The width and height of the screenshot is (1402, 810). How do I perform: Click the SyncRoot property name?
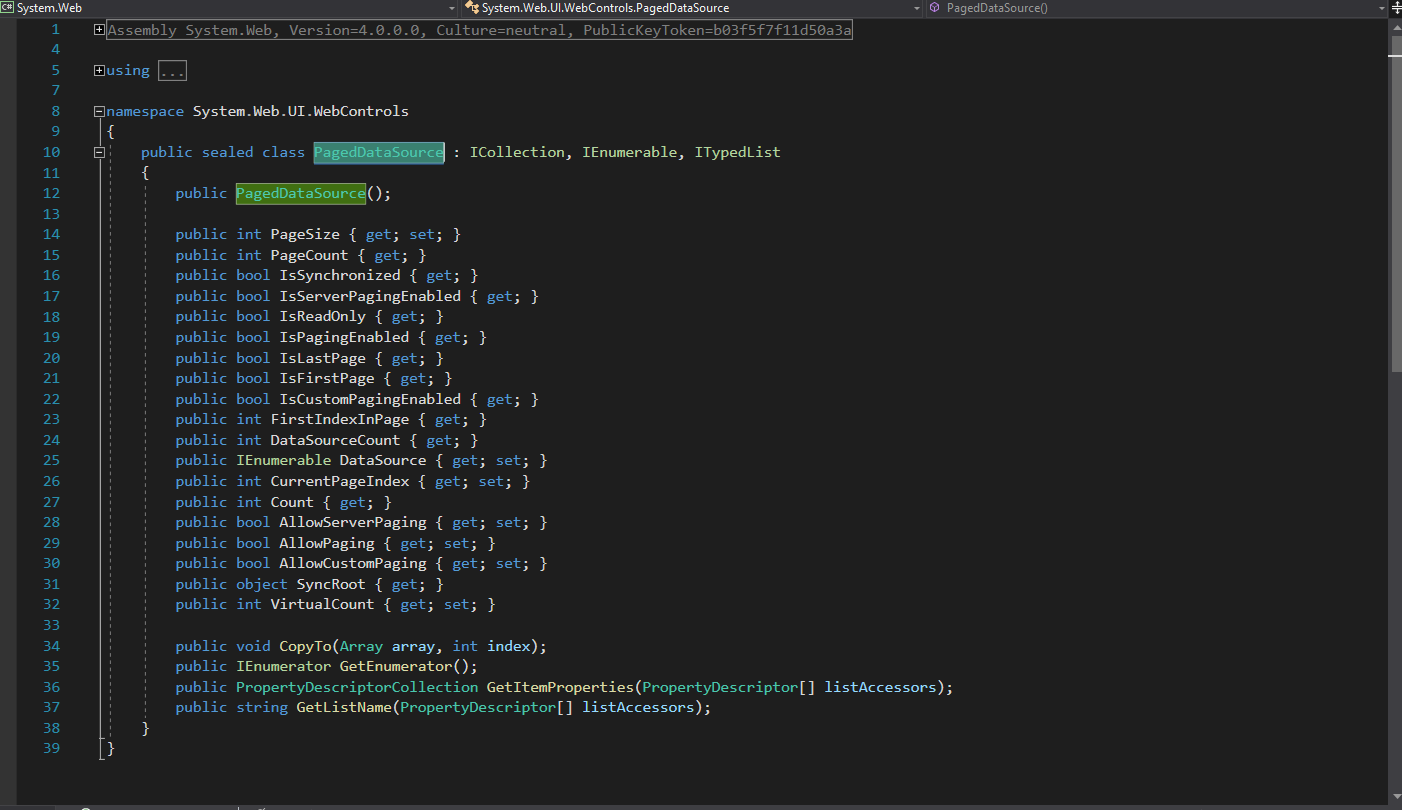tap(331, 584)
